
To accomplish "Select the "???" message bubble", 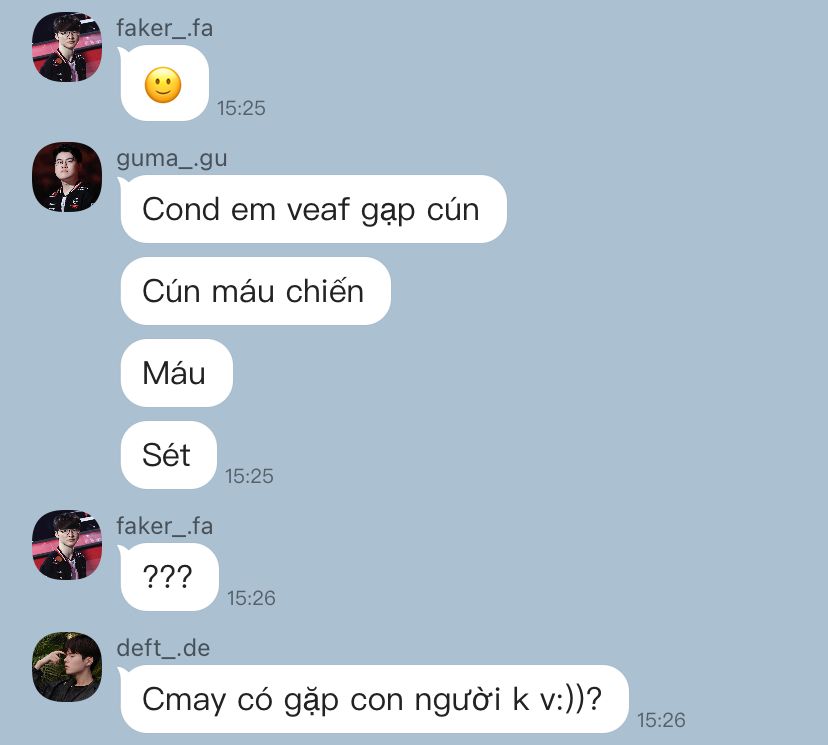I will (x=170, y=577).
